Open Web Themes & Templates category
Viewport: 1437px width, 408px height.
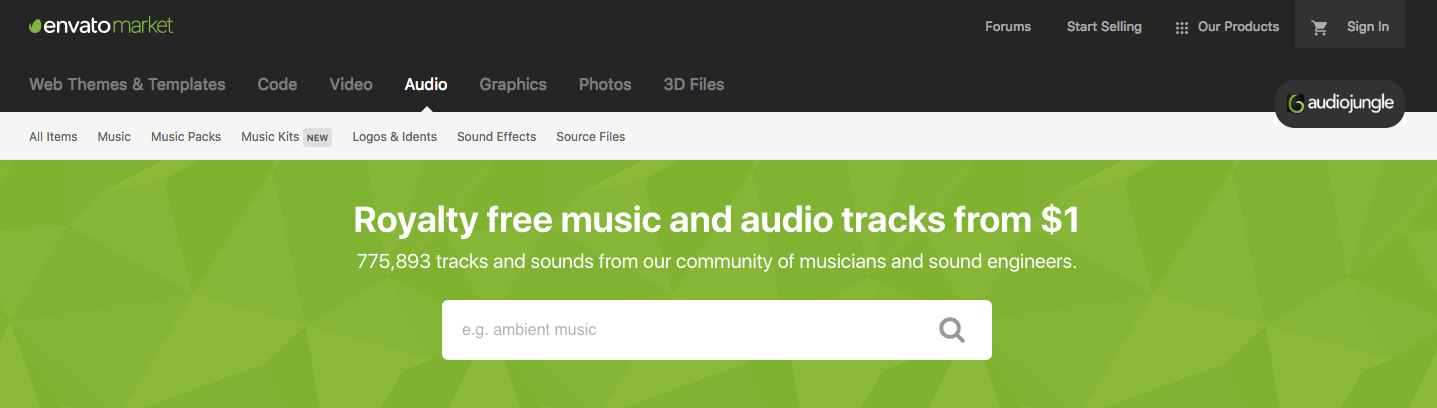(127, 84)
